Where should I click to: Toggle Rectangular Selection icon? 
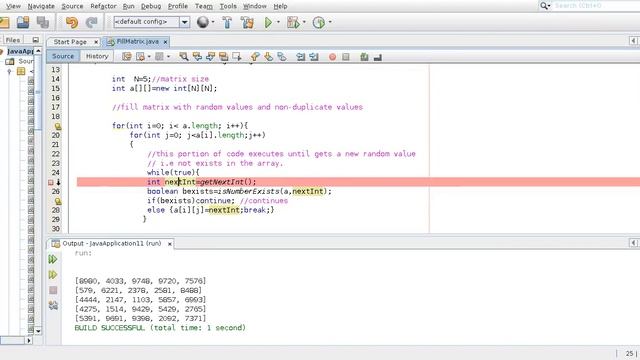(237, 57)
